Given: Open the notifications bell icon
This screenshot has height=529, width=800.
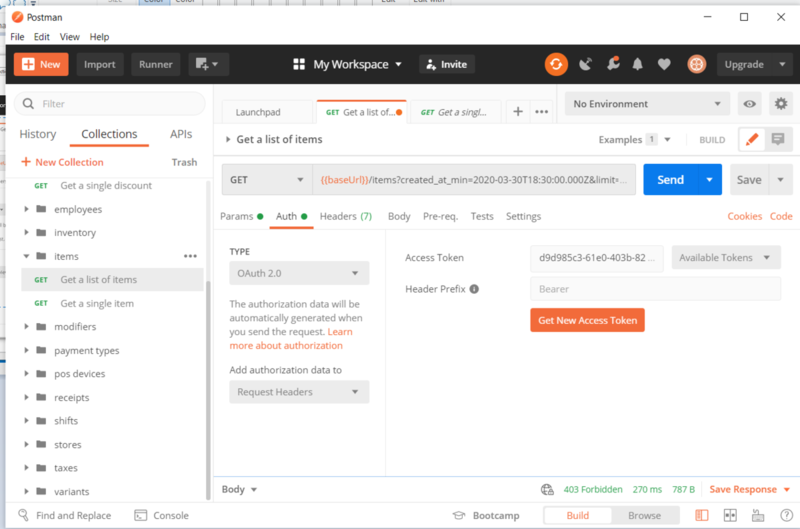Looking at the screenshot, I should tap(637, 64).
